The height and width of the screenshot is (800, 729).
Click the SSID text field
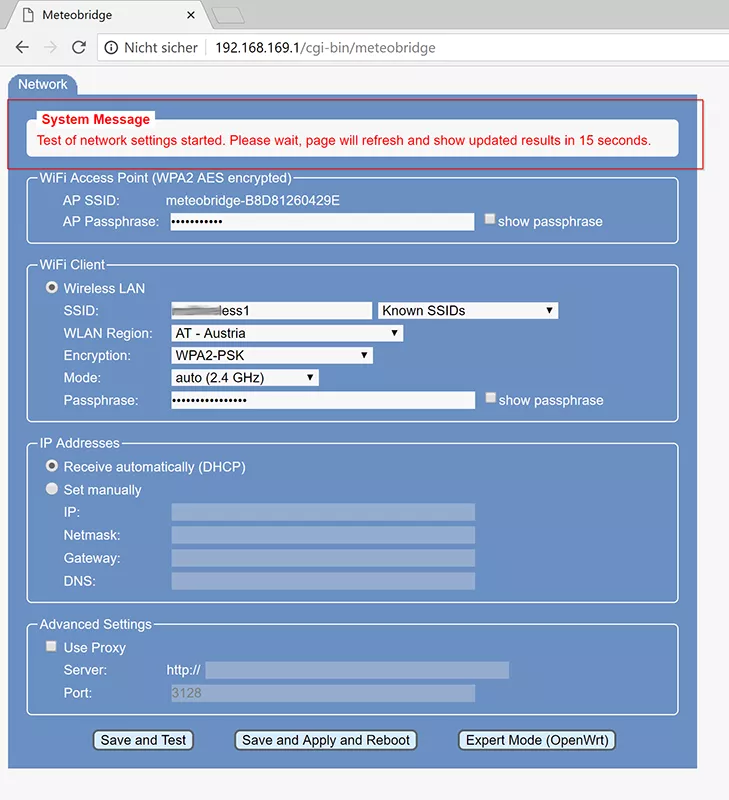point(271,311)
